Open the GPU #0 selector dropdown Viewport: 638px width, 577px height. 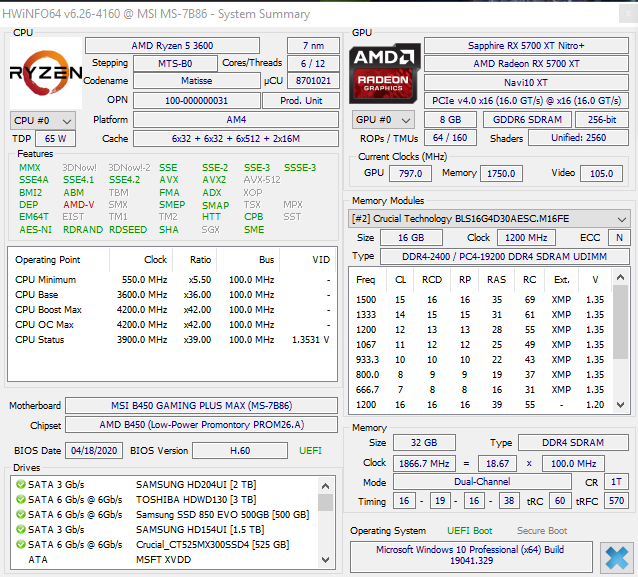[383, 120]
